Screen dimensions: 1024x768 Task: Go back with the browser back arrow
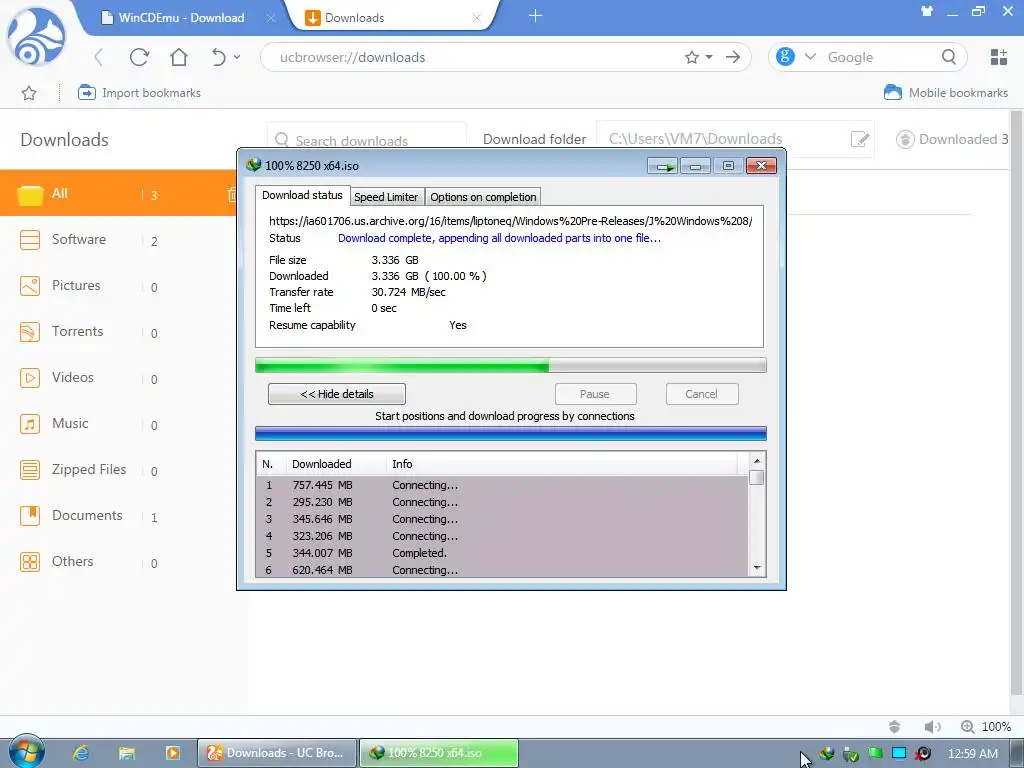coord(99,57)
